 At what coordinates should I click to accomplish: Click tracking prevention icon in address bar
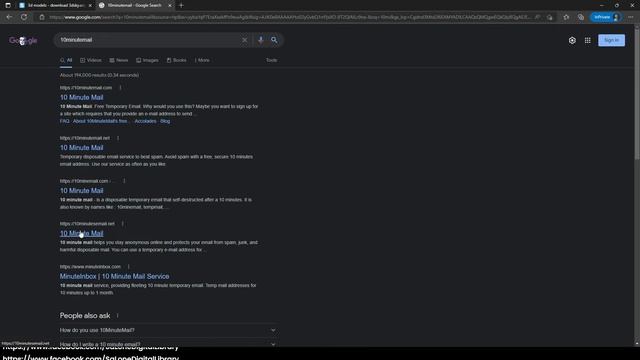click(x=550, y=17)
